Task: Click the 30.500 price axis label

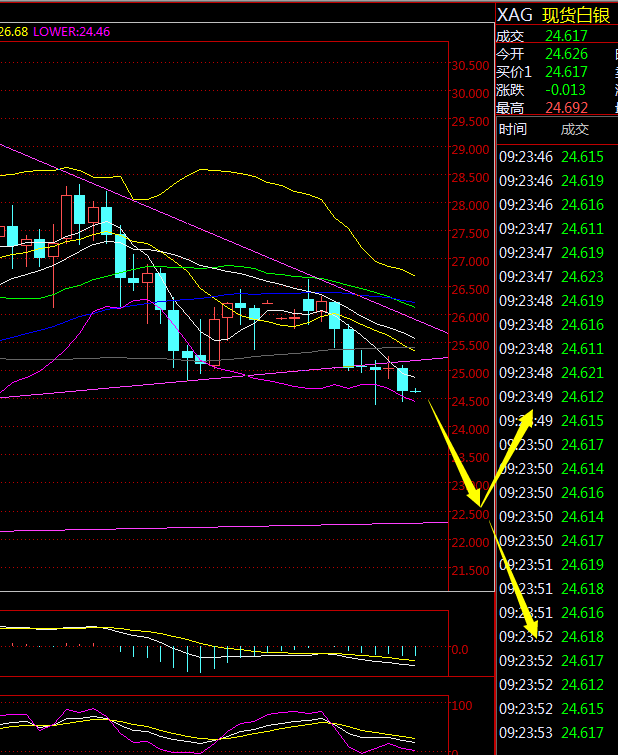Action: [470, 66]
